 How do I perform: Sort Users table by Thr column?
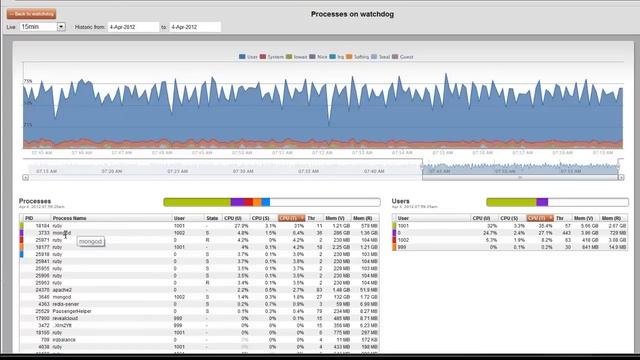click(563, 218)
